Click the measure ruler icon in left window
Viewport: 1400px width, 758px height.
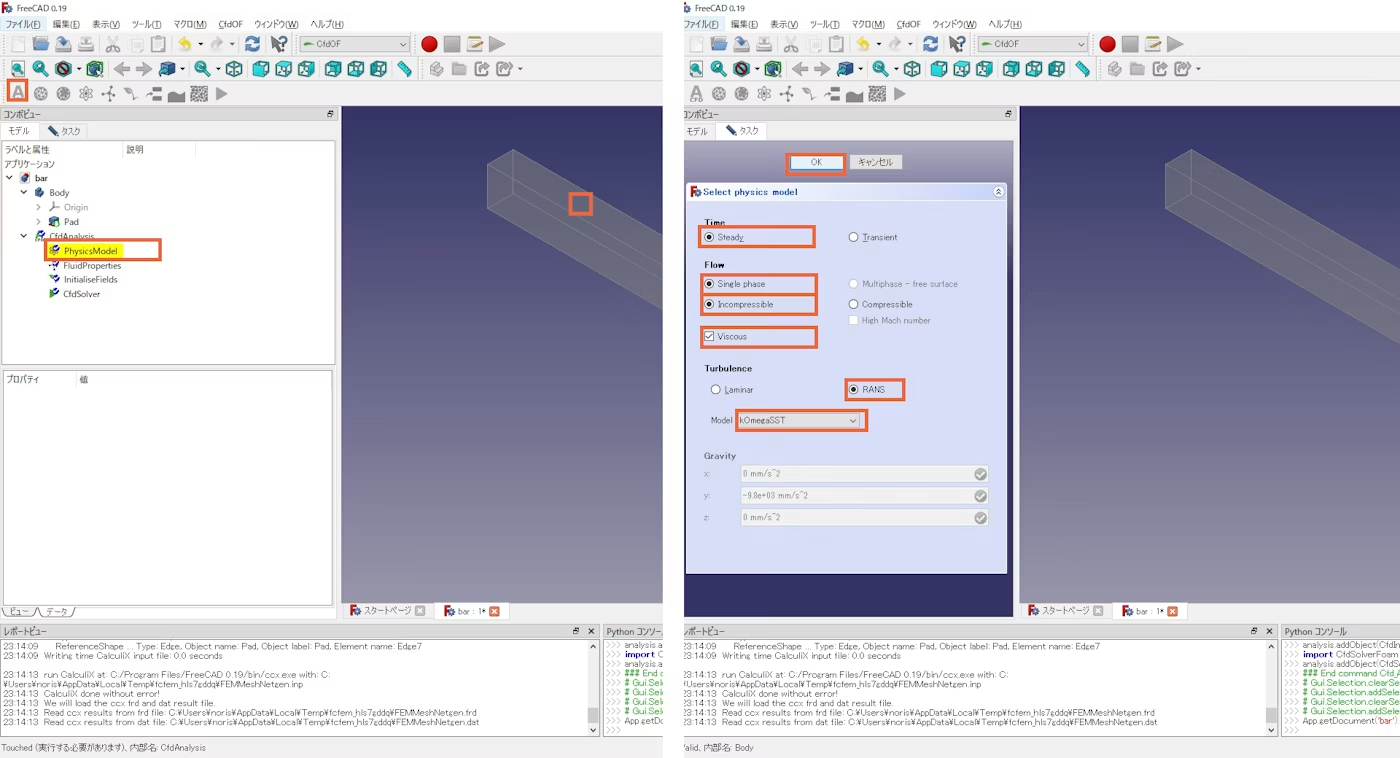pyautogui.click(x=404, y=69)
